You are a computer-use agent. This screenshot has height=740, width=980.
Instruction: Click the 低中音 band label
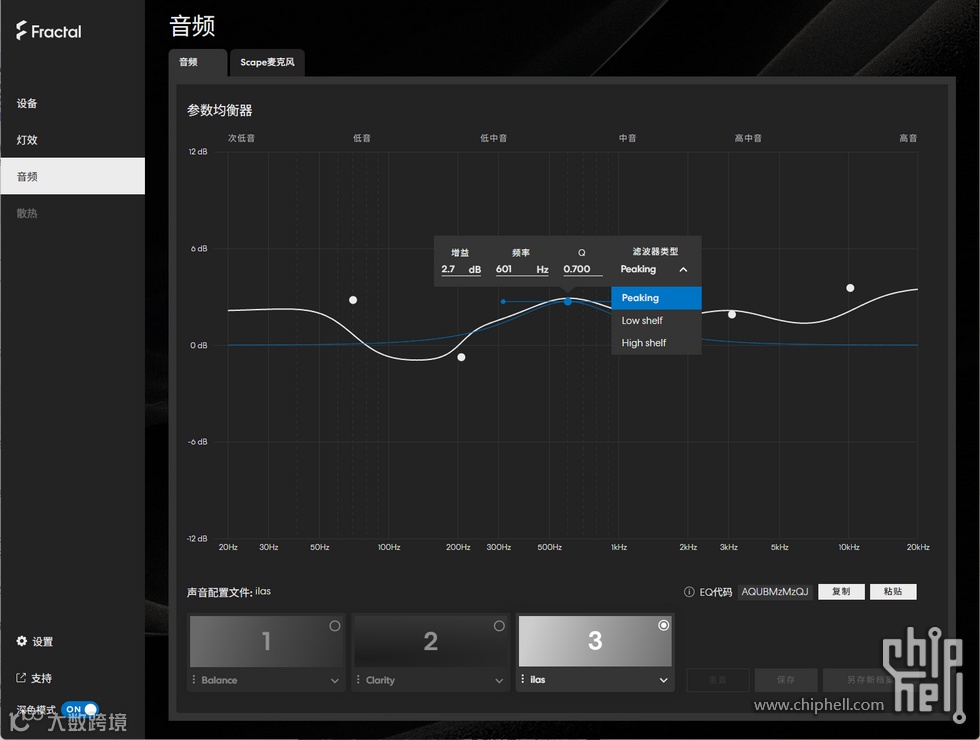(x=494, y=138)
